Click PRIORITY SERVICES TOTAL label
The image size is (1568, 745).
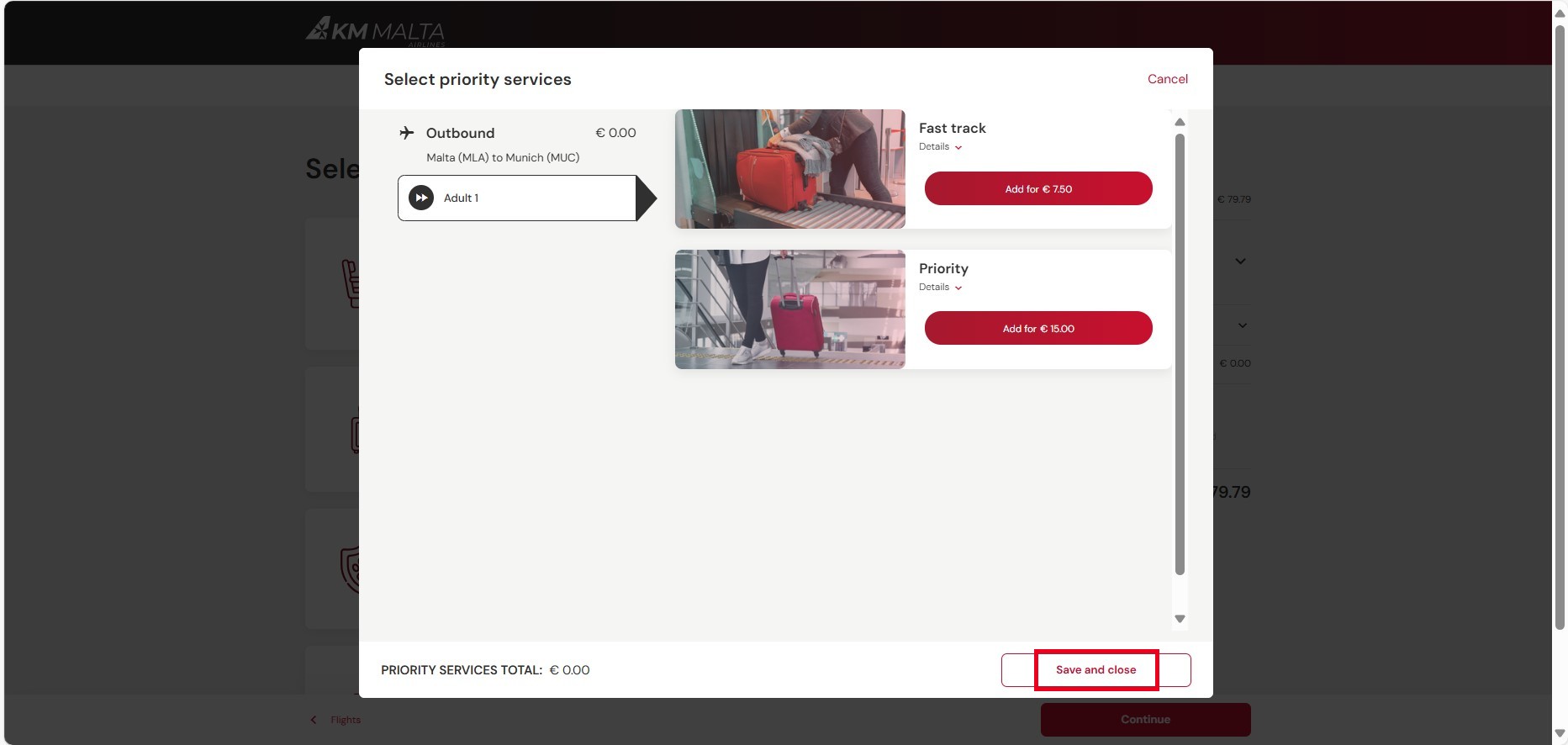point(462,670)
